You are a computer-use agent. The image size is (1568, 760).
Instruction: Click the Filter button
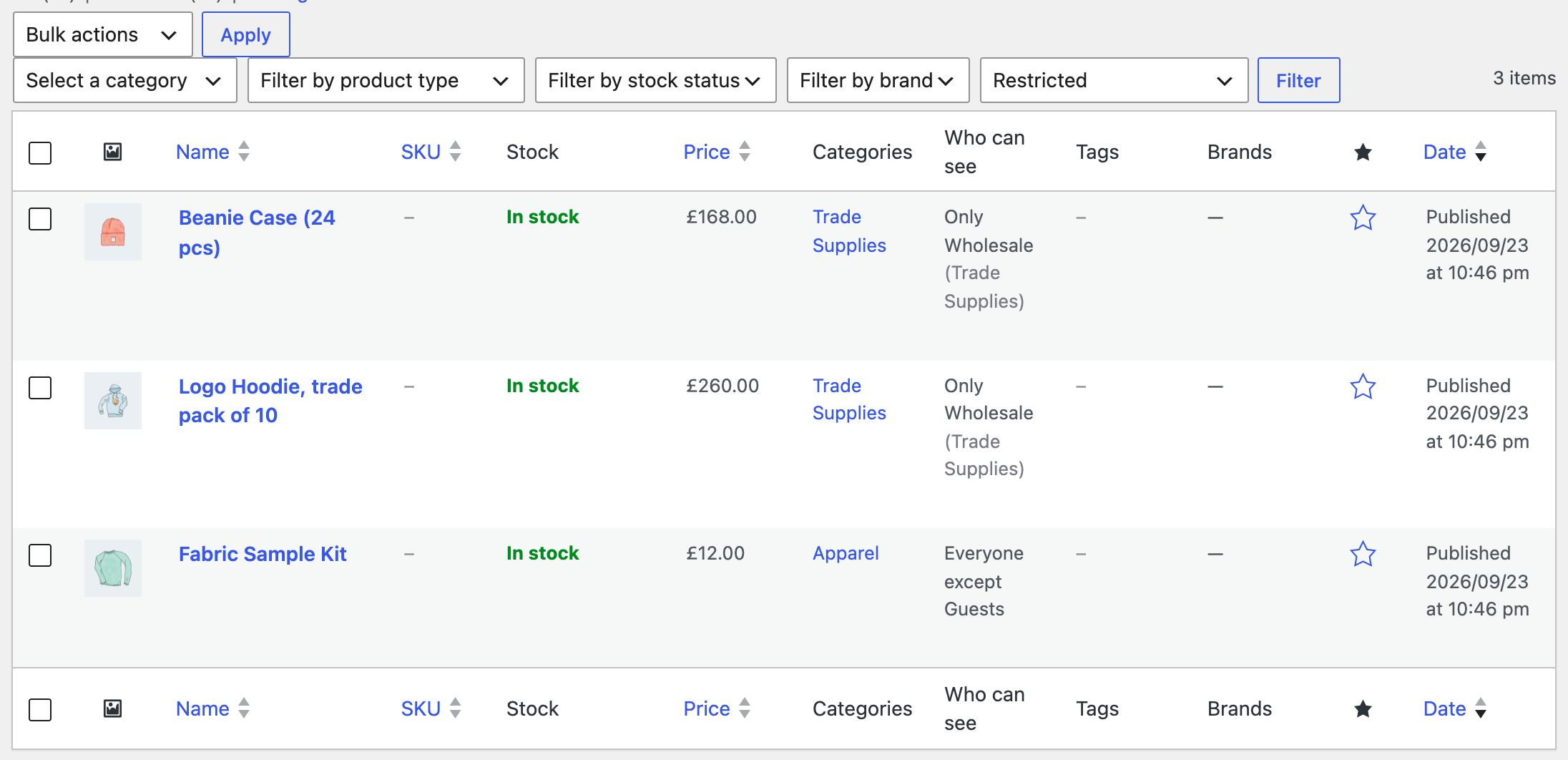coord(1299,80)
